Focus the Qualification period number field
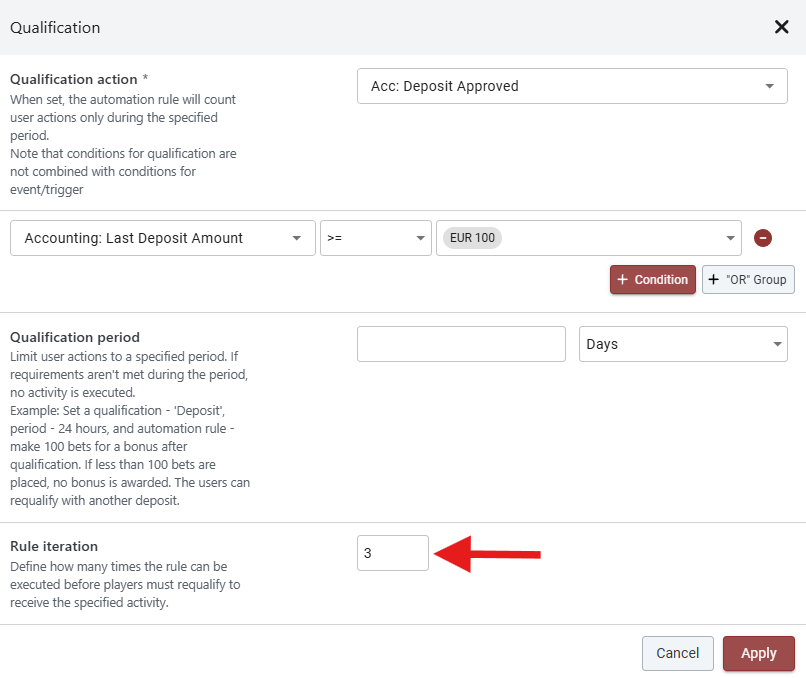 (x=461, y=344)
